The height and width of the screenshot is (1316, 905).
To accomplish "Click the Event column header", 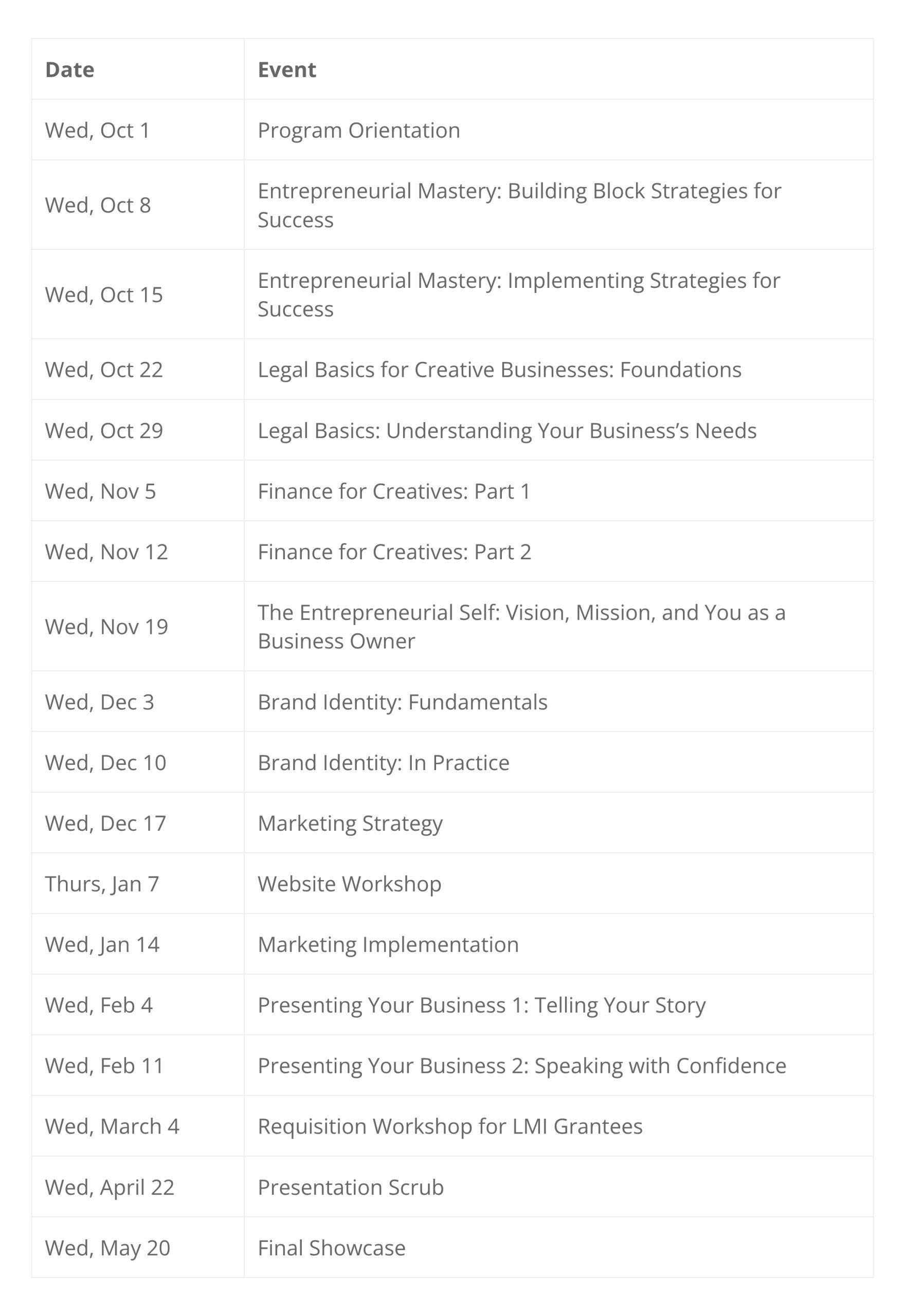I will coord(287,70).
